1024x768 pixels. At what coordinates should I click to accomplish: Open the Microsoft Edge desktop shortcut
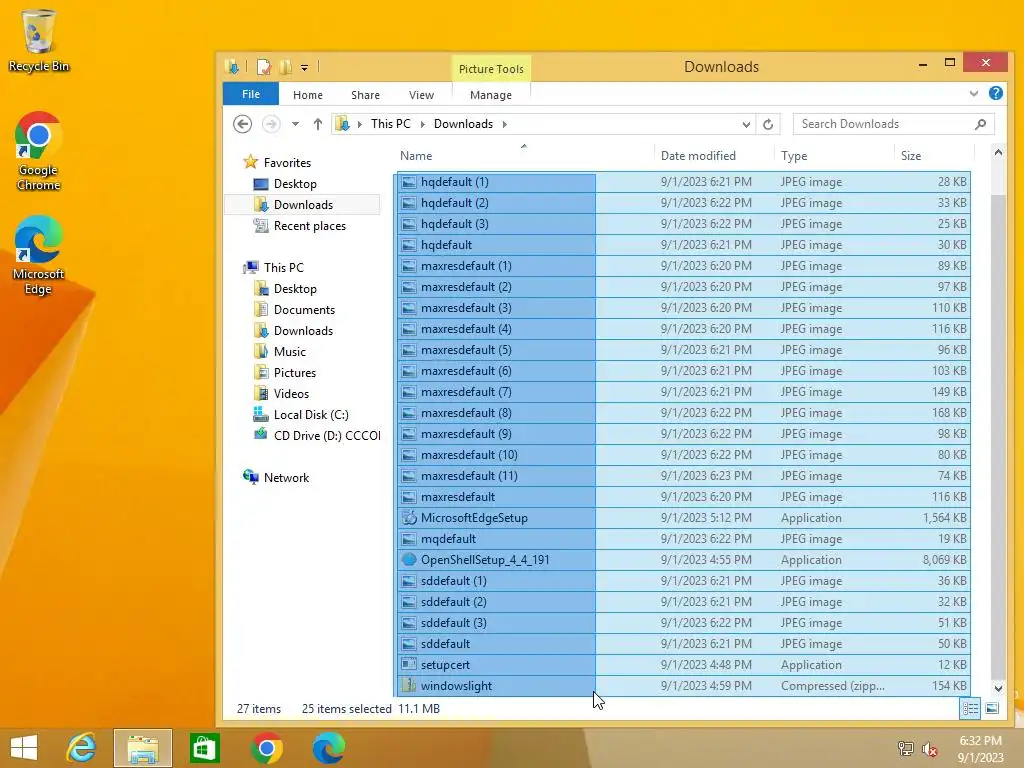click(39, 255)
